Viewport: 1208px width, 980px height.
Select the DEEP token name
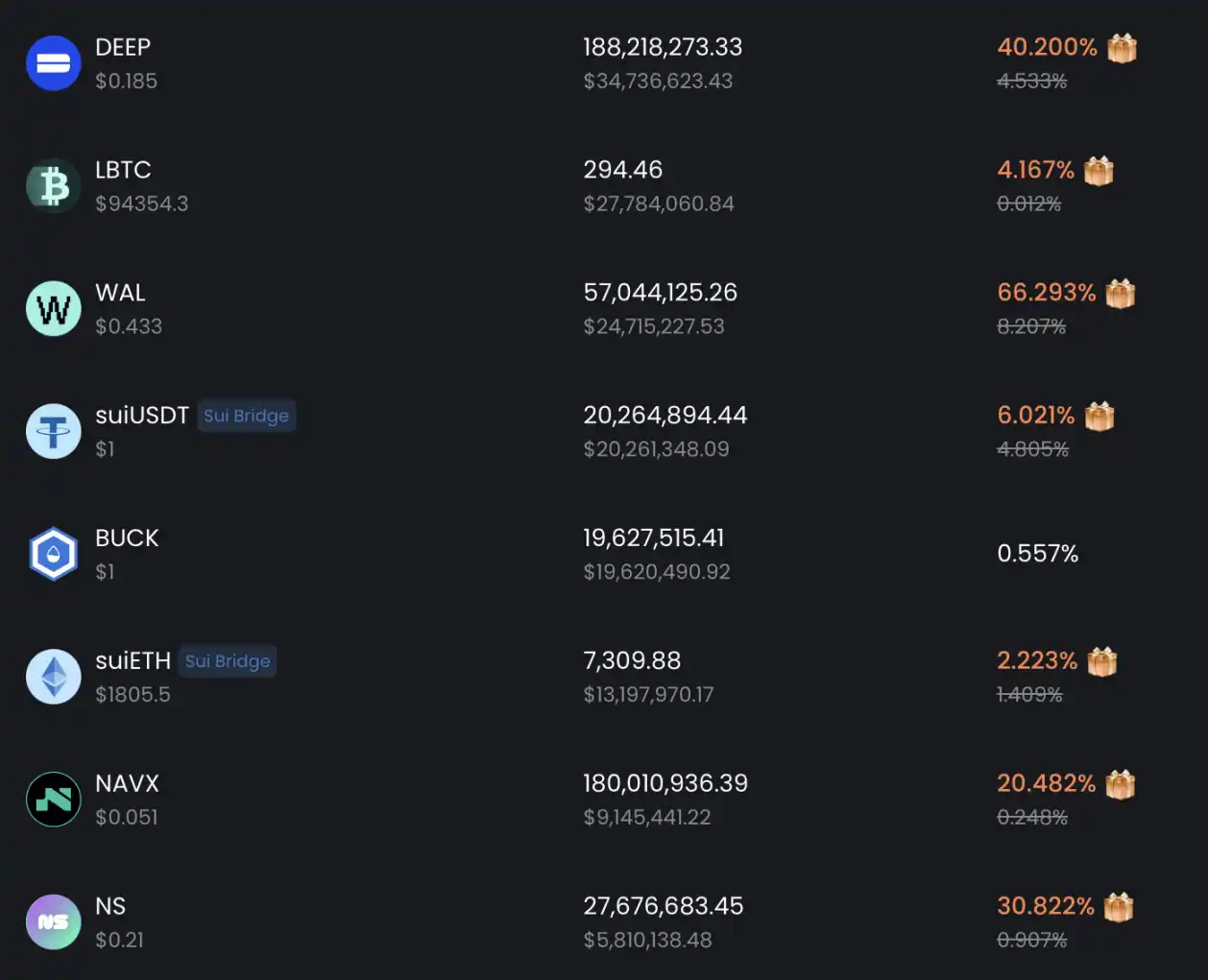click(x=123, y=47)
